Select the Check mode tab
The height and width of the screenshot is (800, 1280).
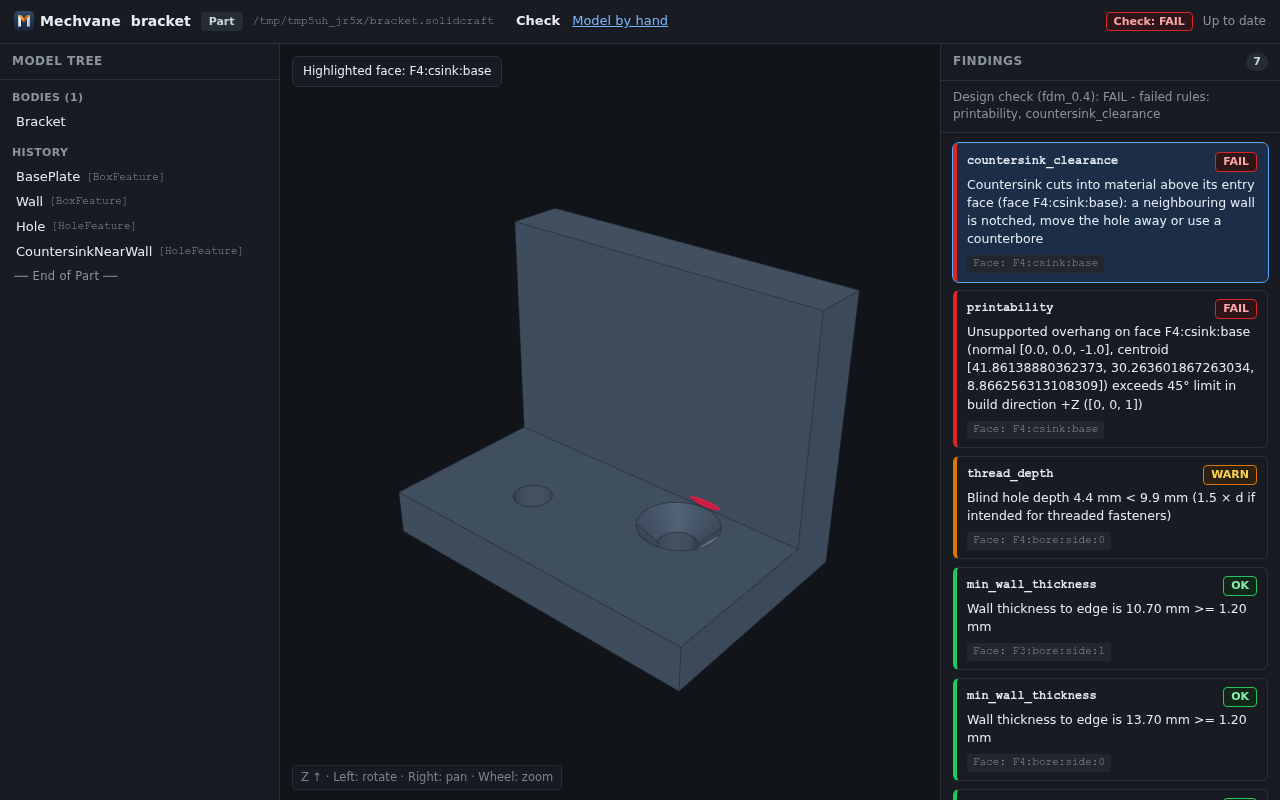coord(538,21)
